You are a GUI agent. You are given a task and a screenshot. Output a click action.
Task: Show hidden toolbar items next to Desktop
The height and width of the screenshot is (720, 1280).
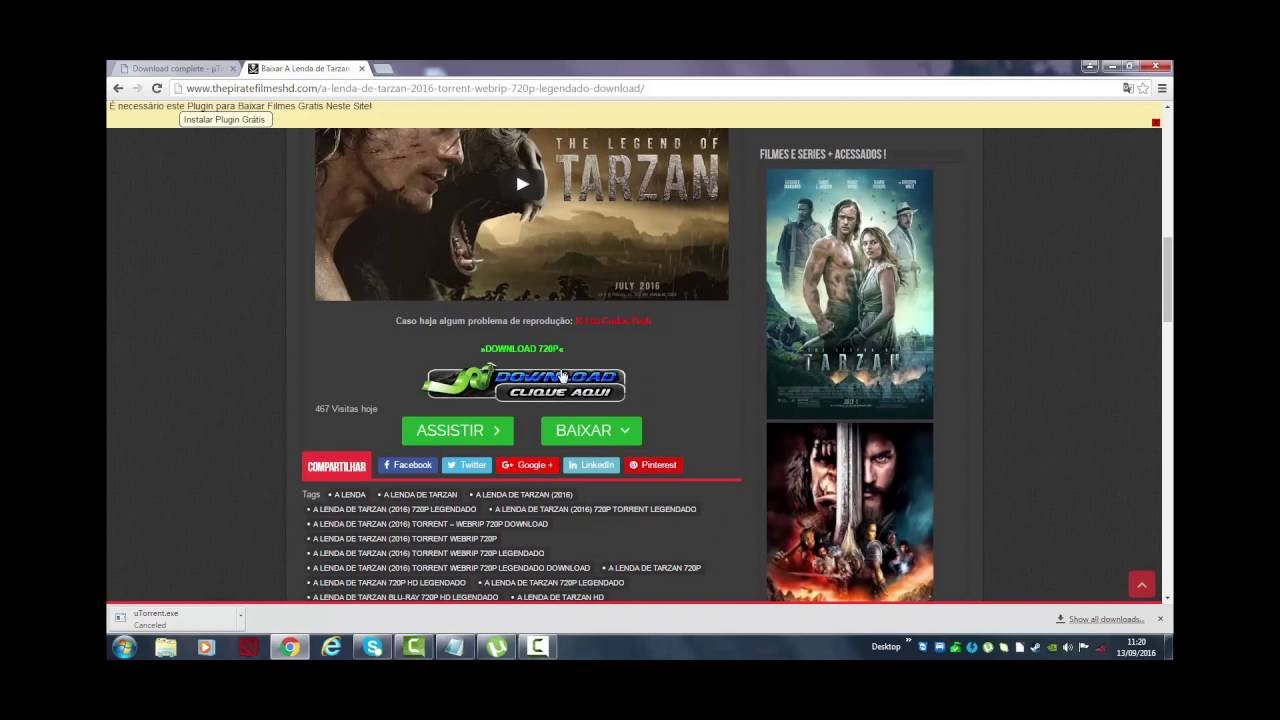coord(908,641)
